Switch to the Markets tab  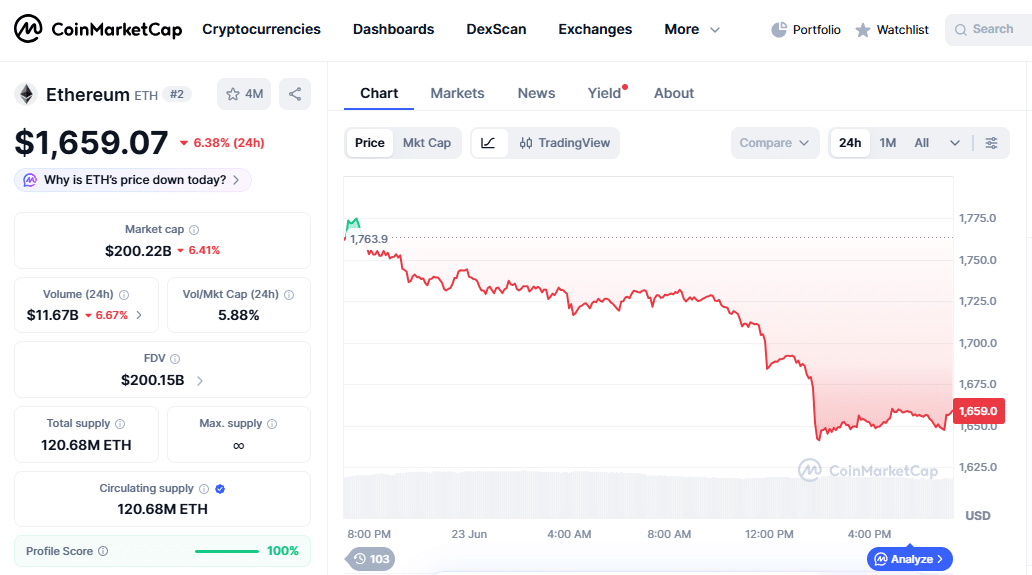click(457, 93)
